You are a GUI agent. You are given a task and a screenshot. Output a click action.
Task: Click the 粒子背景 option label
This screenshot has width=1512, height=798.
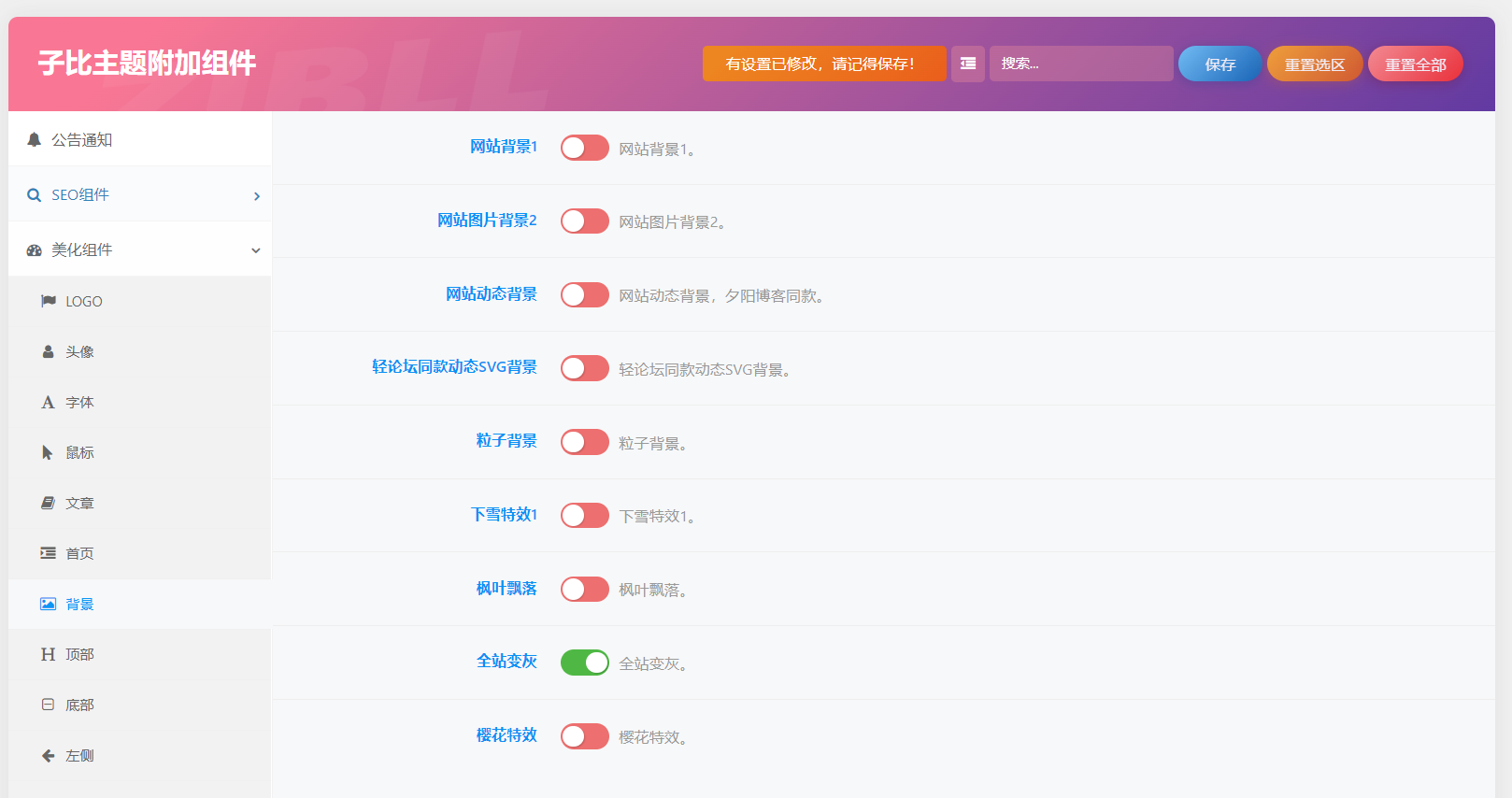point(506,441)
